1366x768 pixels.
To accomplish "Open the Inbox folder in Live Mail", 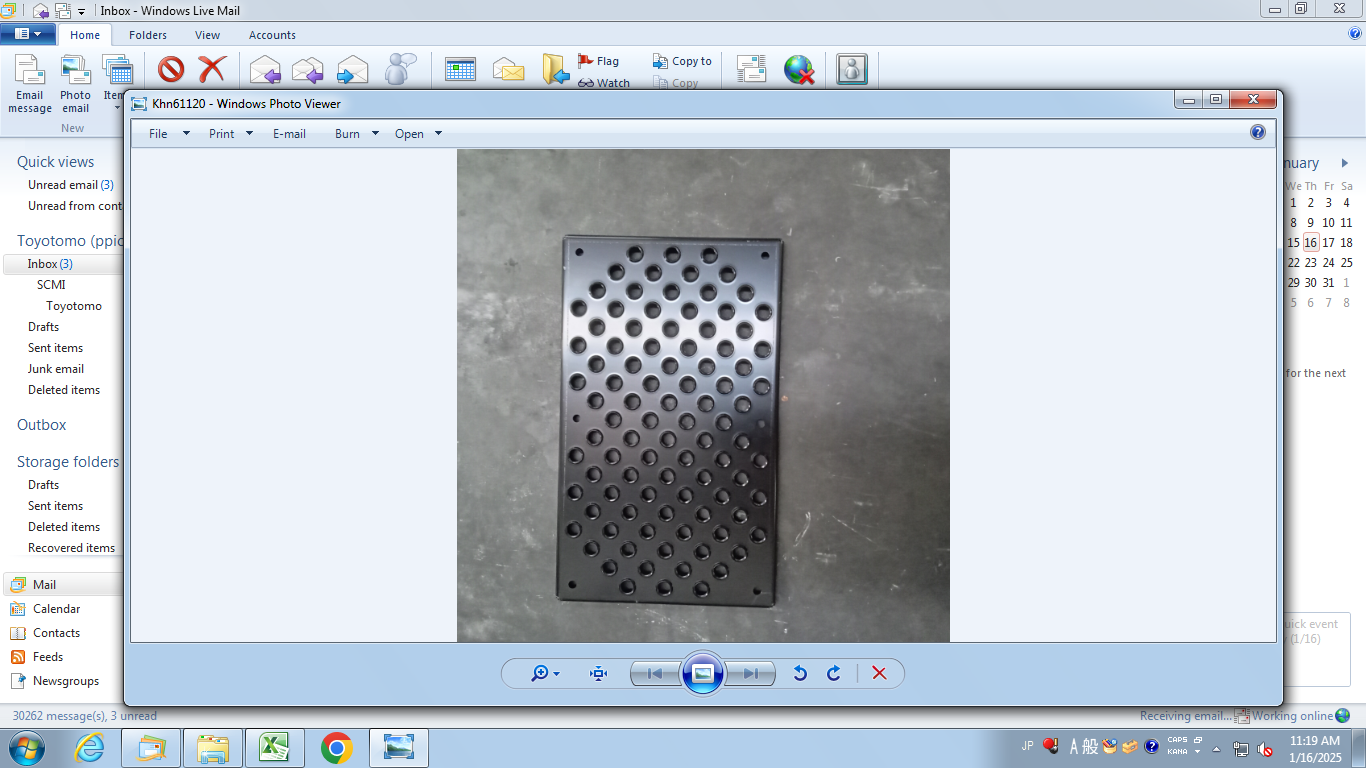I will click(x=50, y=264).
